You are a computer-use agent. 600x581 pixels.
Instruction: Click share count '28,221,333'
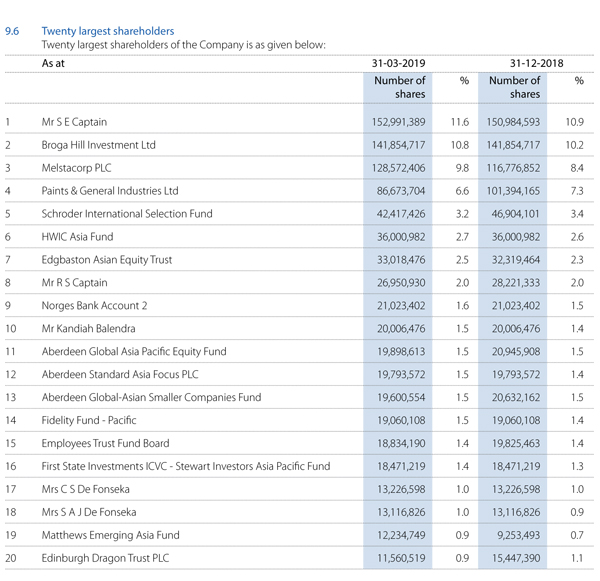tap(515, 283)
